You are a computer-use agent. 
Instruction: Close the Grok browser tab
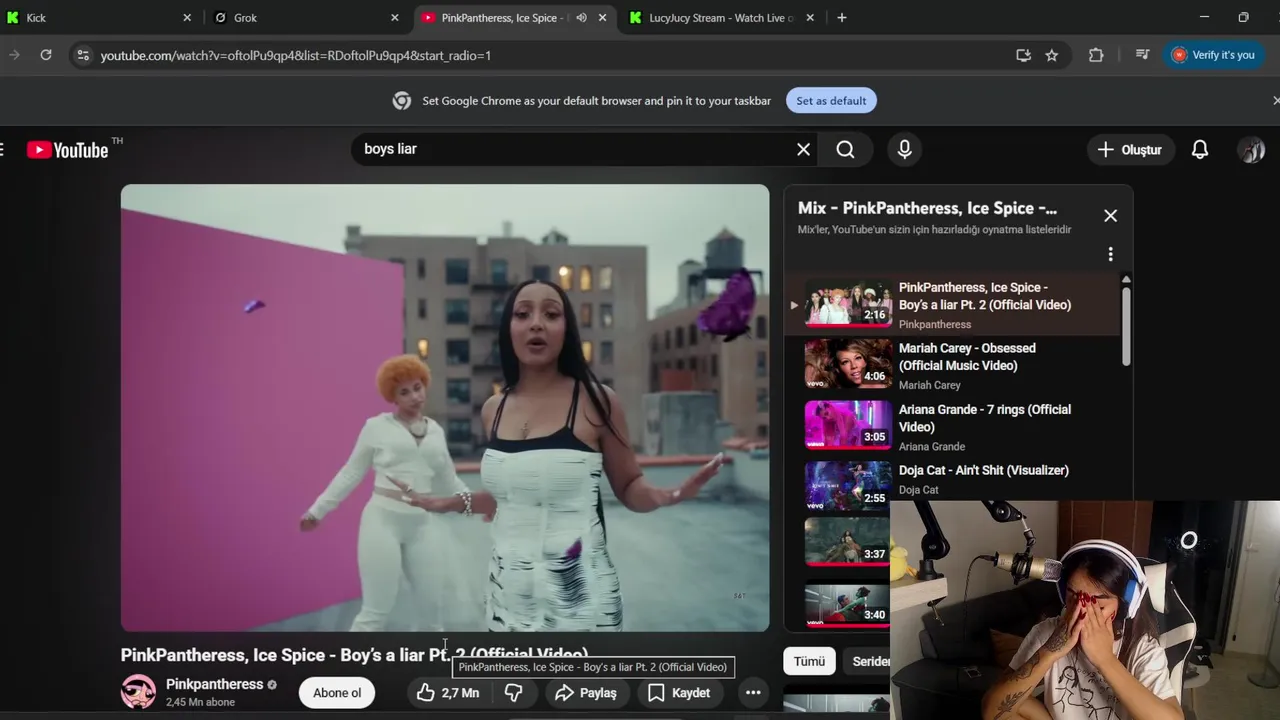coord(395,17)
